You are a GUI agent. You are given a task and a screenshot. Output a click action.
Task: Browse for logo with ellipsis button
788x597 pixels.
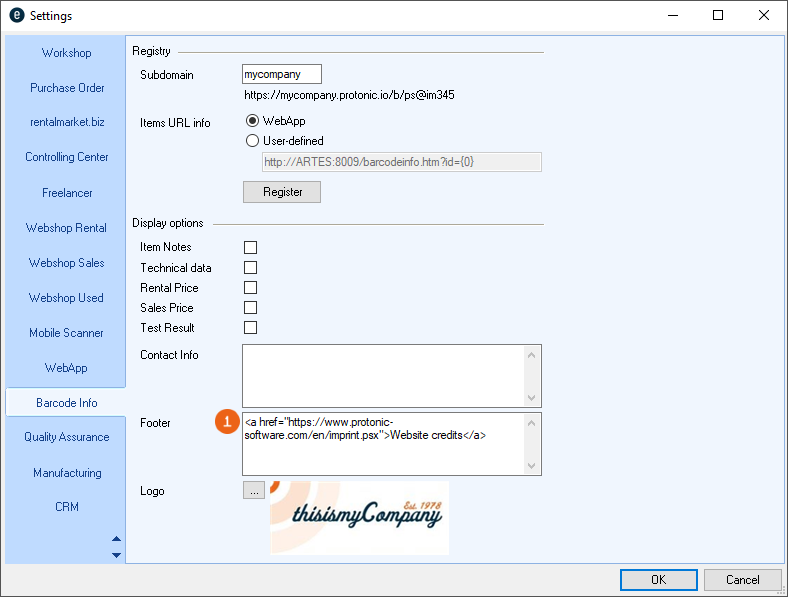coord(254,491)
